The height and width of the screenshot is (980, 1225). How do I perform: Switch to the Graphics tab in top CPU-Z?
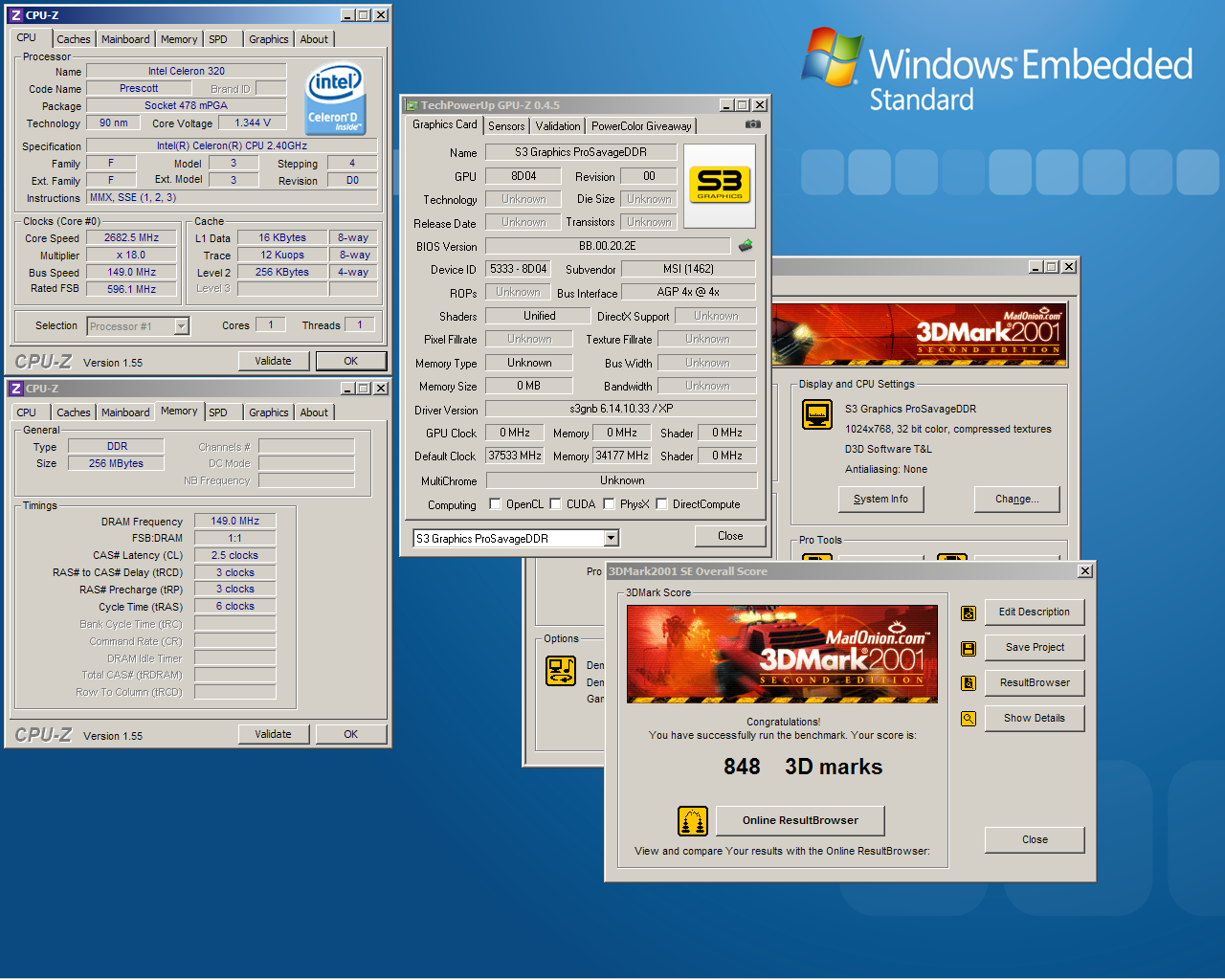pyautogui.click(x=269, y=39)
